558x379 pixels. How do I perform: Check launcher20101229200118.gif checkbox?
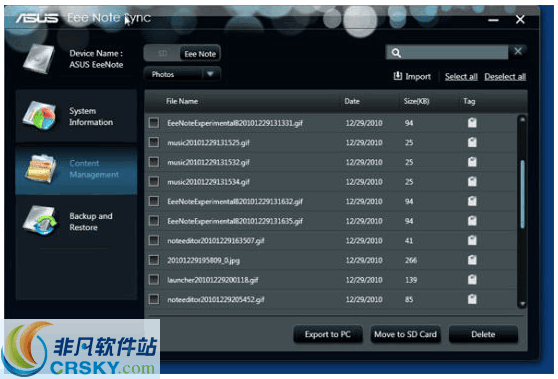point(154,279)
